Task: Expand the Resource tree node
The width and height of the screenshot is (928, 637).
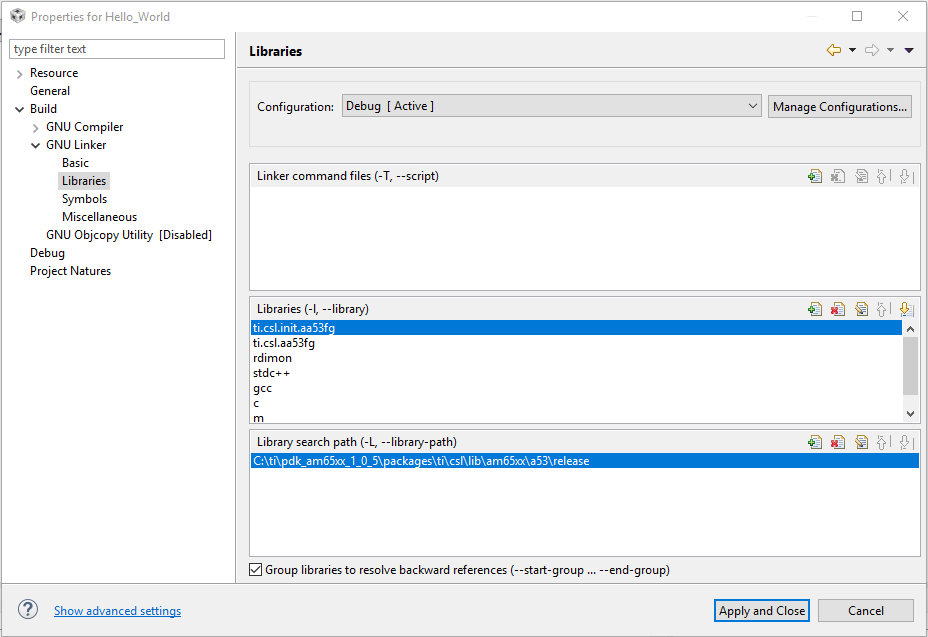Action: 20,73
